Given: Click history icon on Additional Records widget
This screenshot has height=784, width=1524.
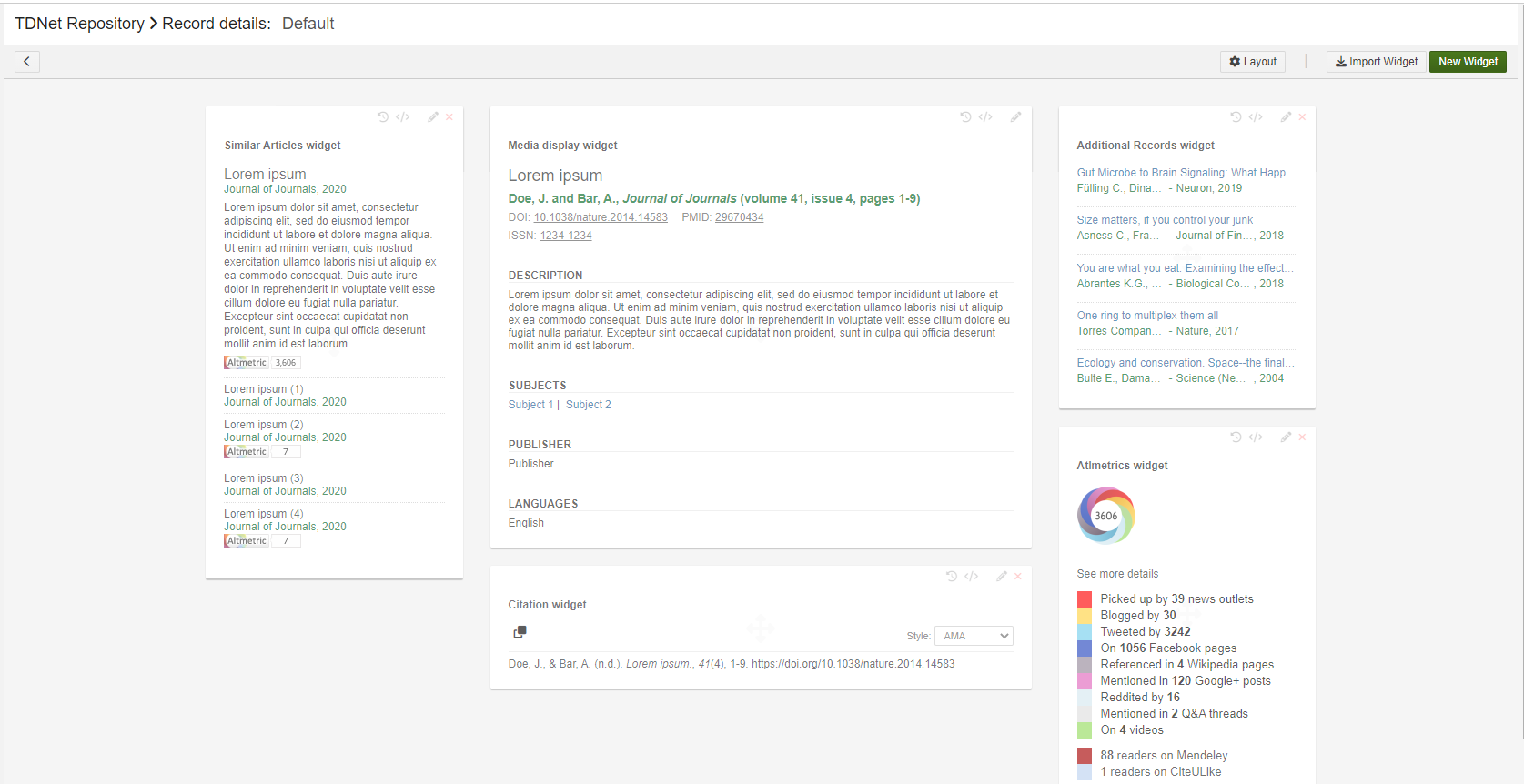Looking at the screenshot, I should (1236, 117).
